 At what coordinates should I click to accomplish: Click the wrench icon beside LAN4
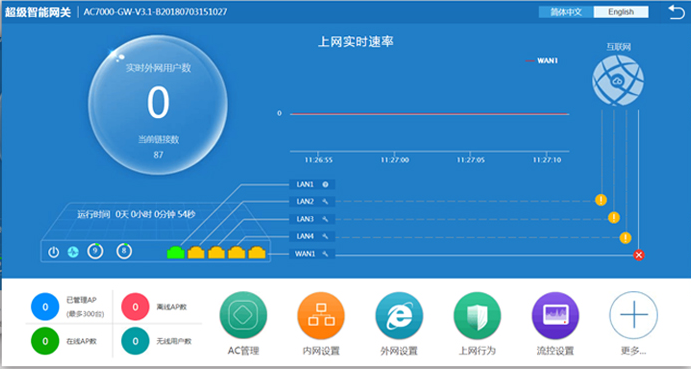(325, 236)
